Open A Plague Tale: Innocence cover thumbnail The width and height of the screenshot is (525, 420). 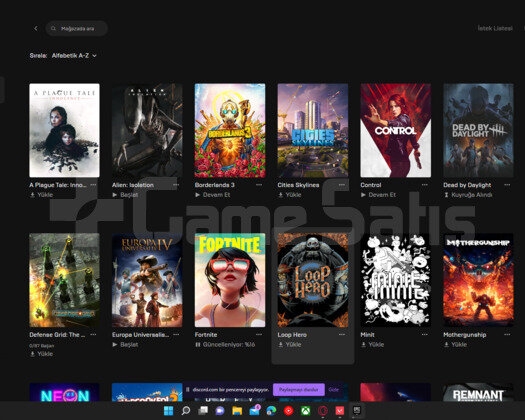point(64,130)
